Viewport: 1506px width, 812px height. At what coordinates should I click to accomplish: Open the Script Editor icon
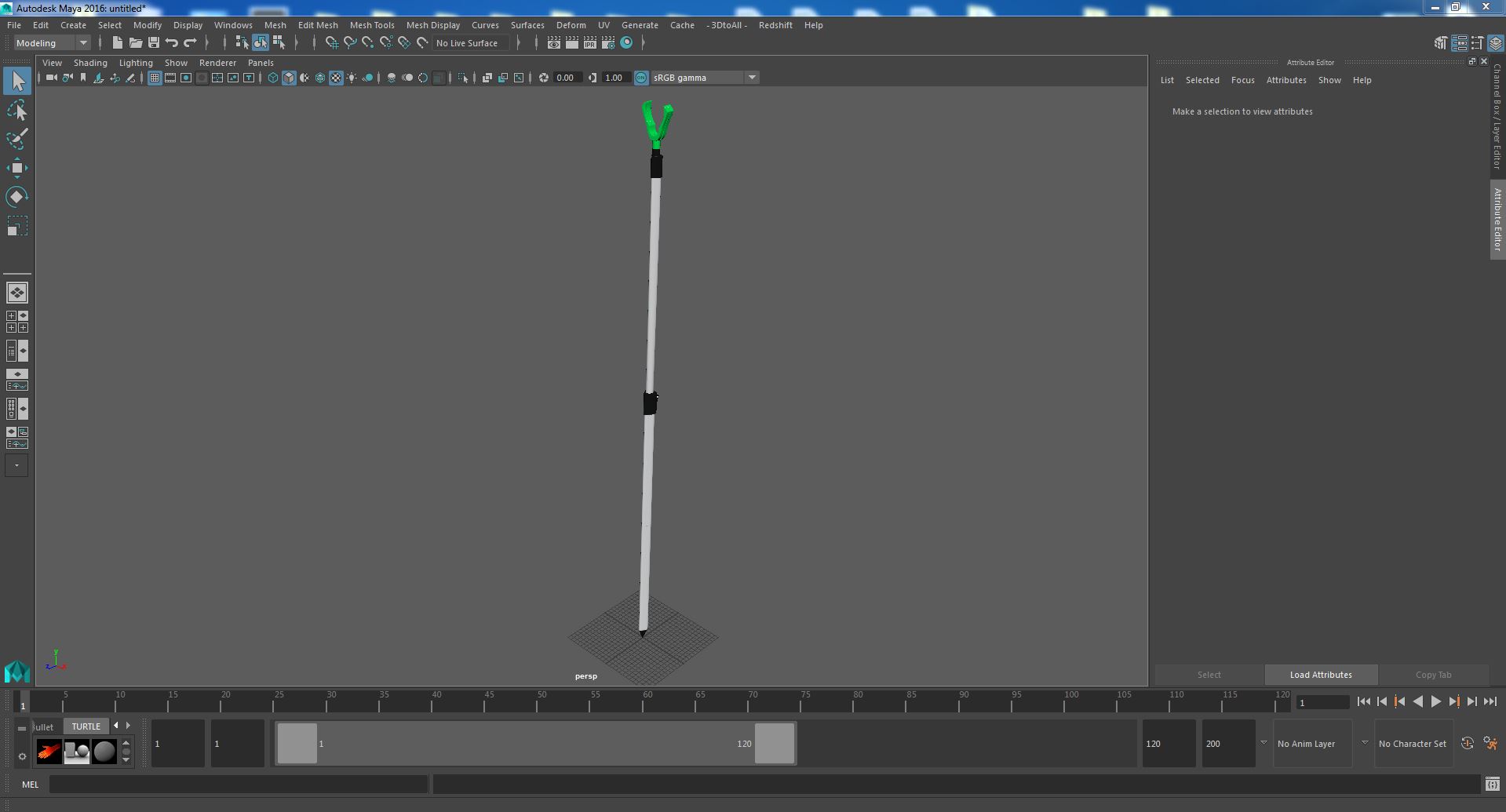tap(1492, 784)
